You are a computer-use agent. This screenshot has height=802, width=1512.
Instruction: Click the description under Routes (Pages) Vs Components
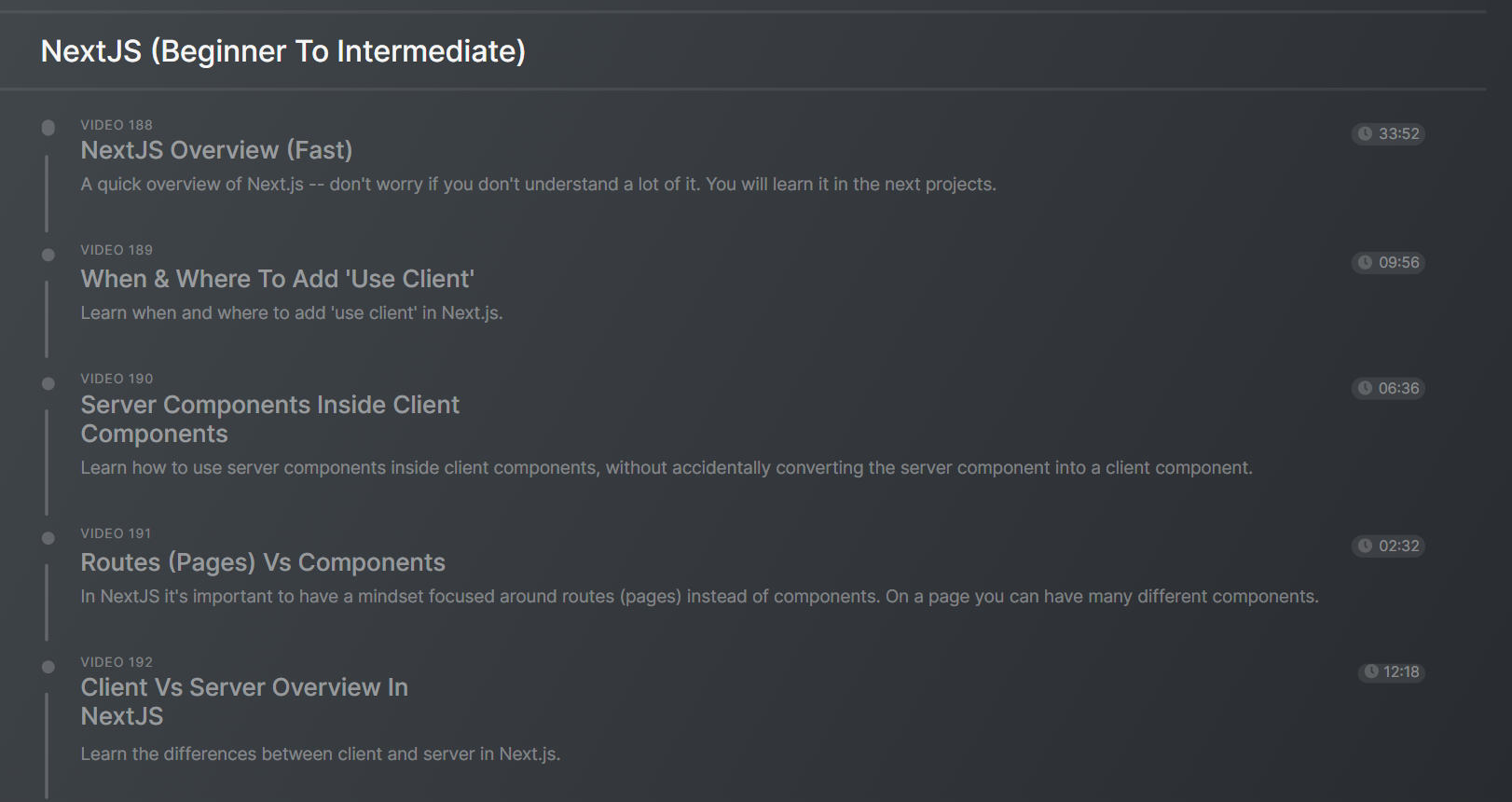699,596
